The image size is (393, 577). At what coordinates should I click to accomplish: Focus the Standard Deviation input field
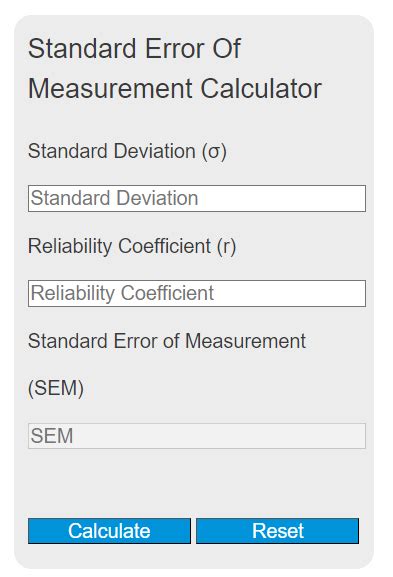coord(197,198)
